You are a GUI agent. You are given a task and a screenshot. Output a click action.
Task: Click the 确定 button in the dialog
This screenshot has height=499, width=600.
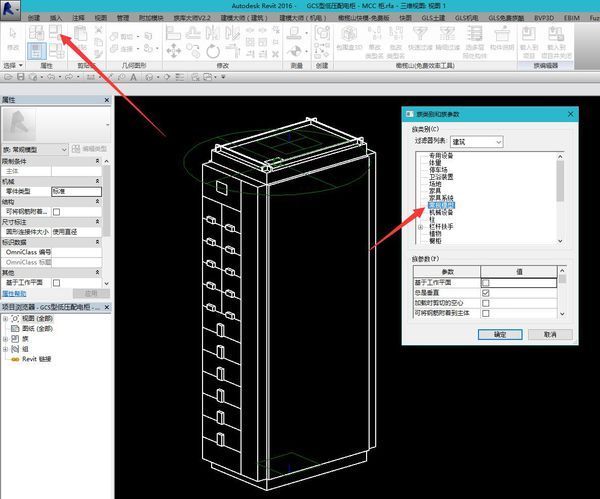pos(500,335)
